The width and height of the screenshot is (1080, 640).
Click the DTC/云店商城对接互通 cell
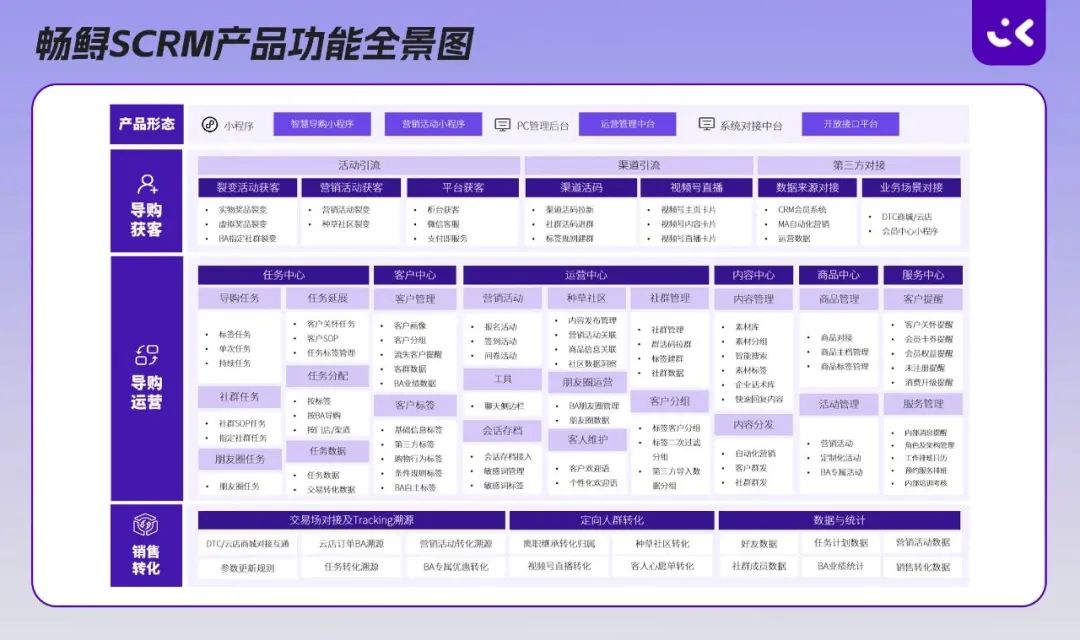[x=247, y=544]
